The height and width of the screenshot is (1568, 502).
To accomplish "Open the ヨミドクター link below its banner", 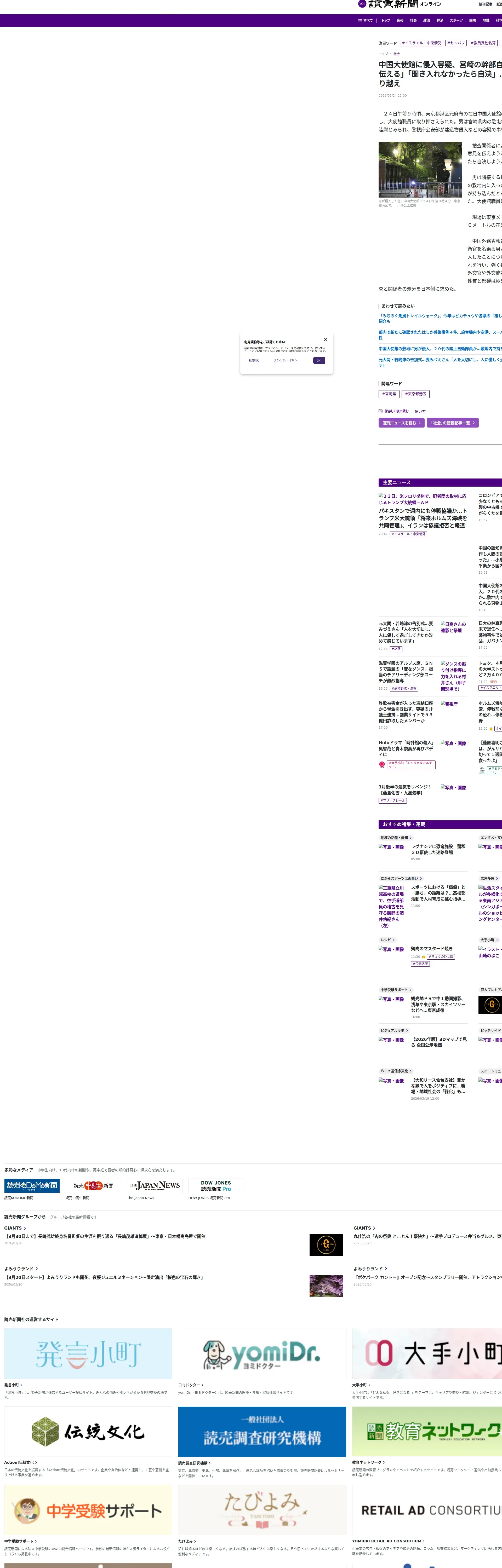I will point(190,1385).
